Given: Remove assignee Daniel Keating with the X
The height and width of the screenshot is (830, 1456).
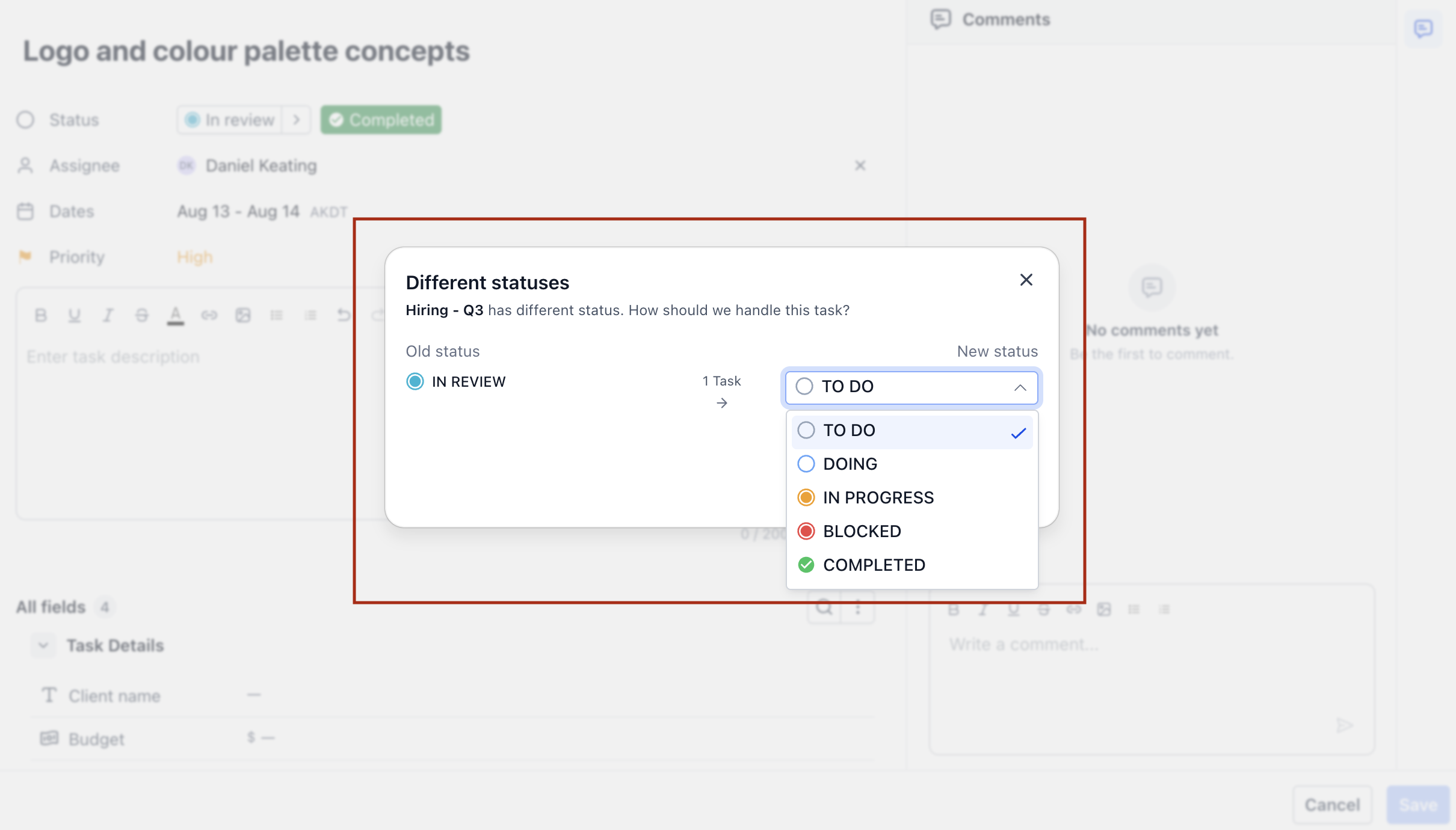Looking at the screenshot, I should (x=860, y=165).
